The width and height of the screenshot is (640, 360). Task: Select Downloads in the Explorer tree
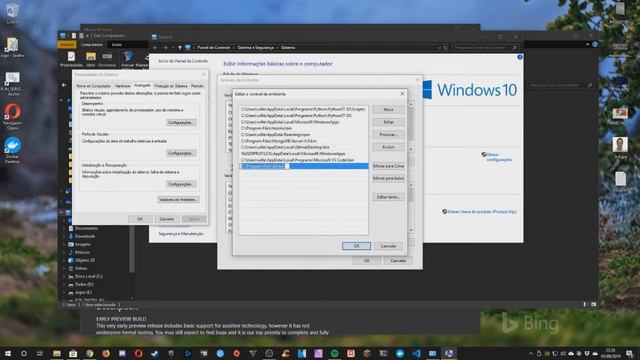coord(85,236)
